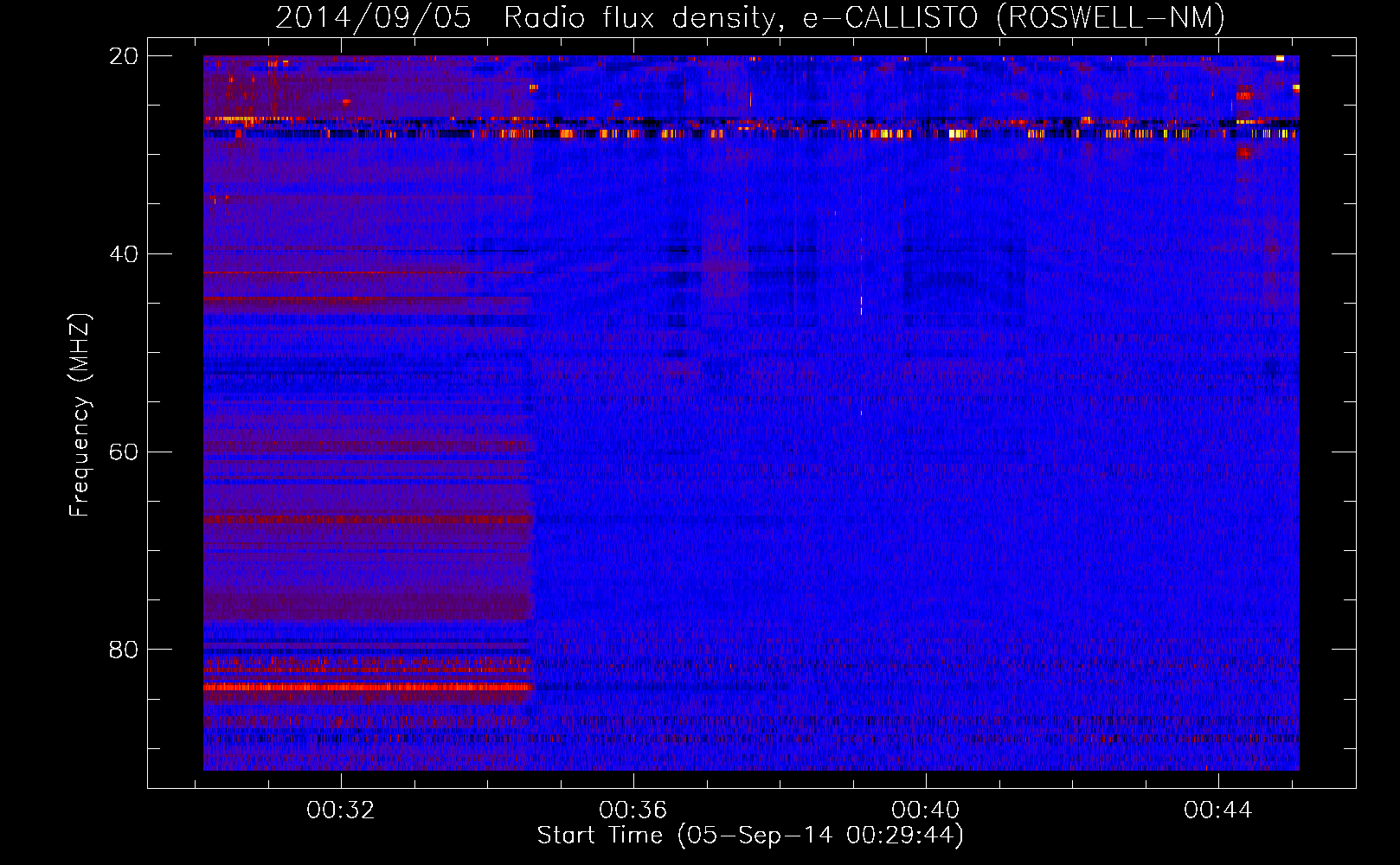Click the 'Frequency (MHZ)' axis label

click(80, 415)
